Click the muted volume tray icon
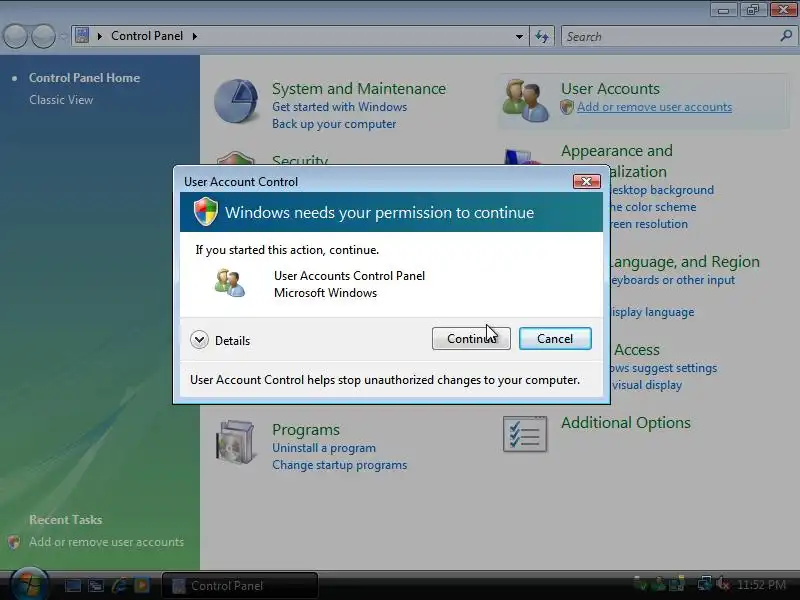 click(x=722, y=584)
